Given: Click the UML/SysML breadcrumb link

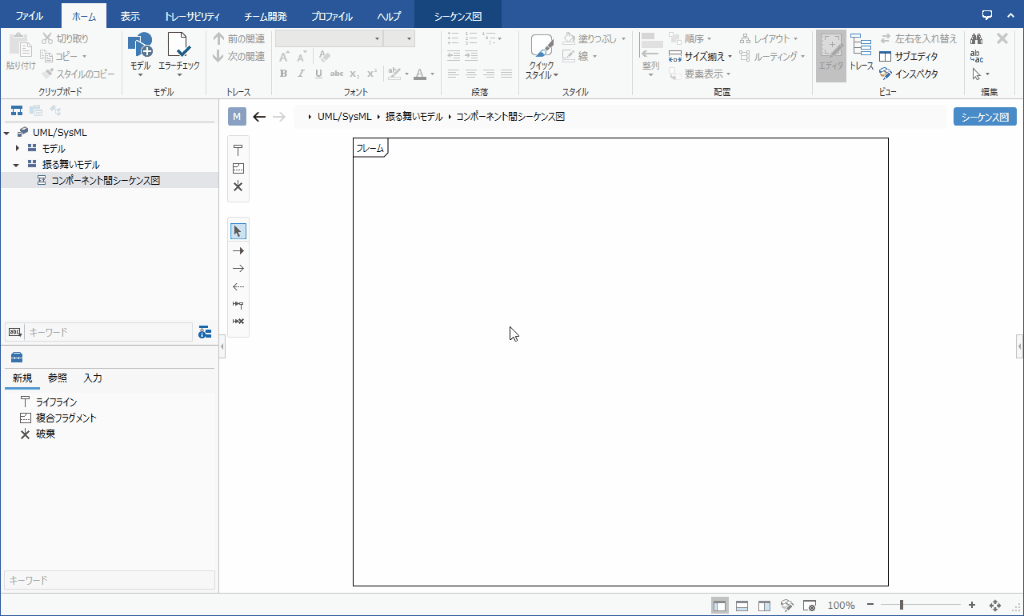Looking at the screenshot, I should tap(343, 117).
